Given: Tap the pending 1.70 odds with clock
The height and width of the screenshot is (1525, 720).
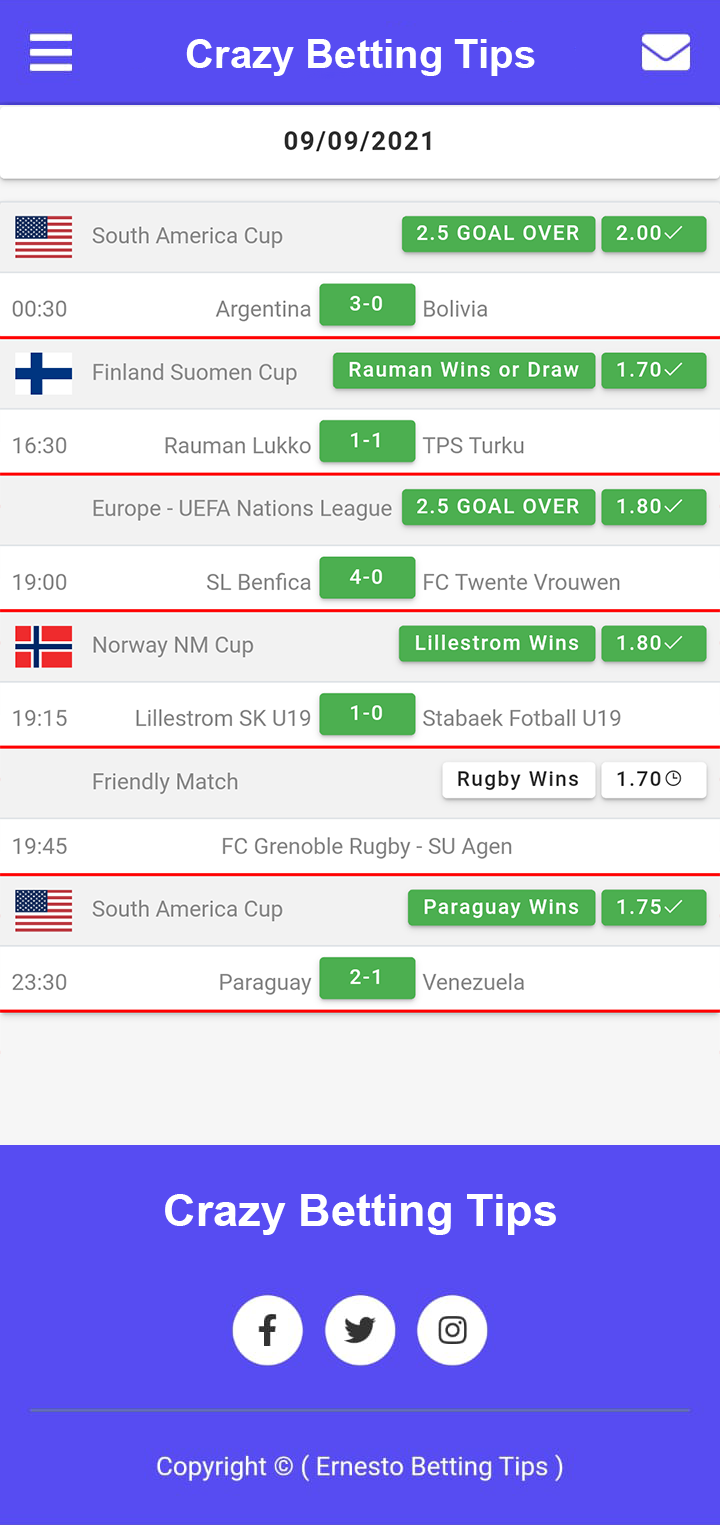Looking at the screenshot, I should tap(654, 779).
